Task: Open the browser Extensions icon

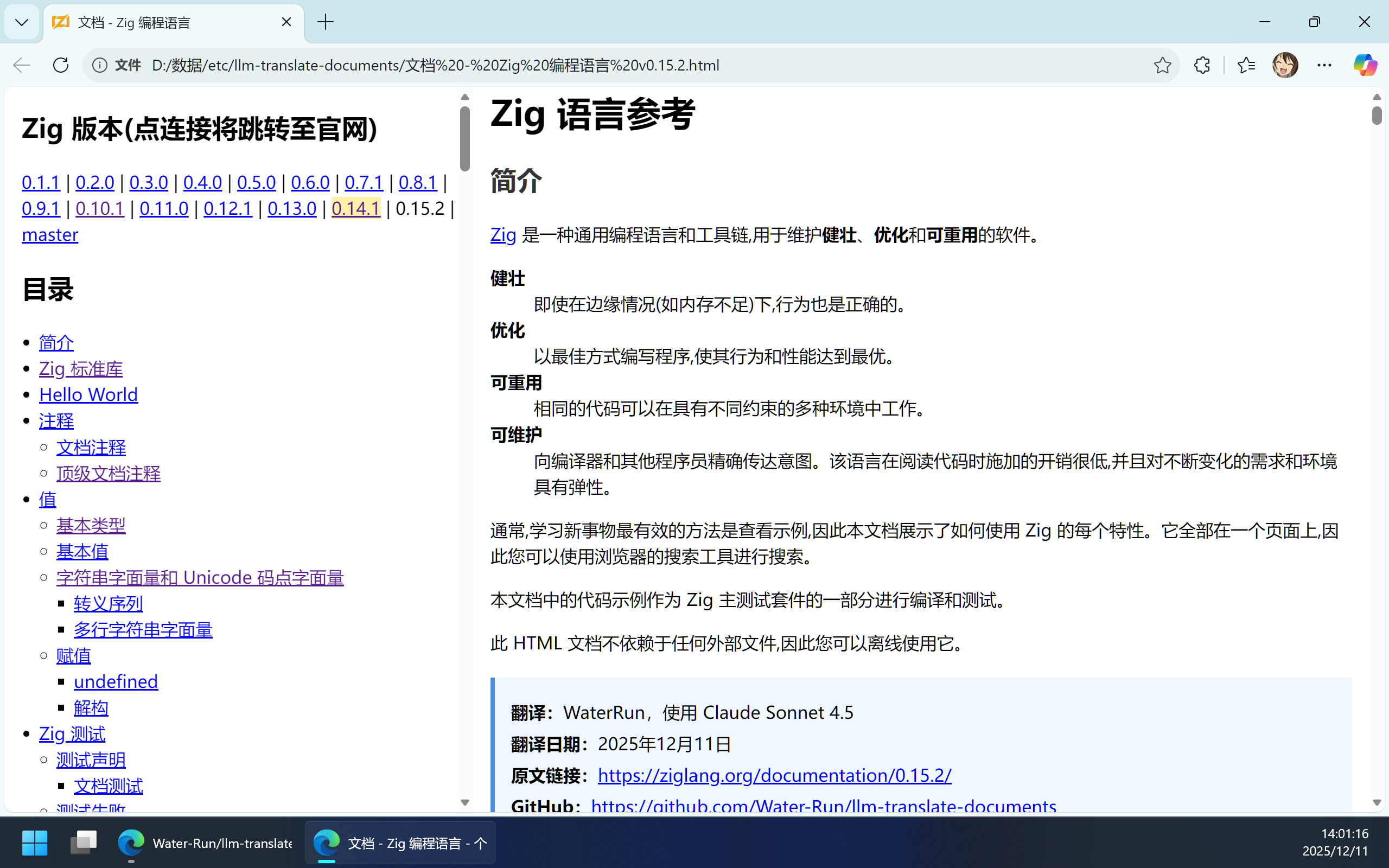Action: (1202, 65)
